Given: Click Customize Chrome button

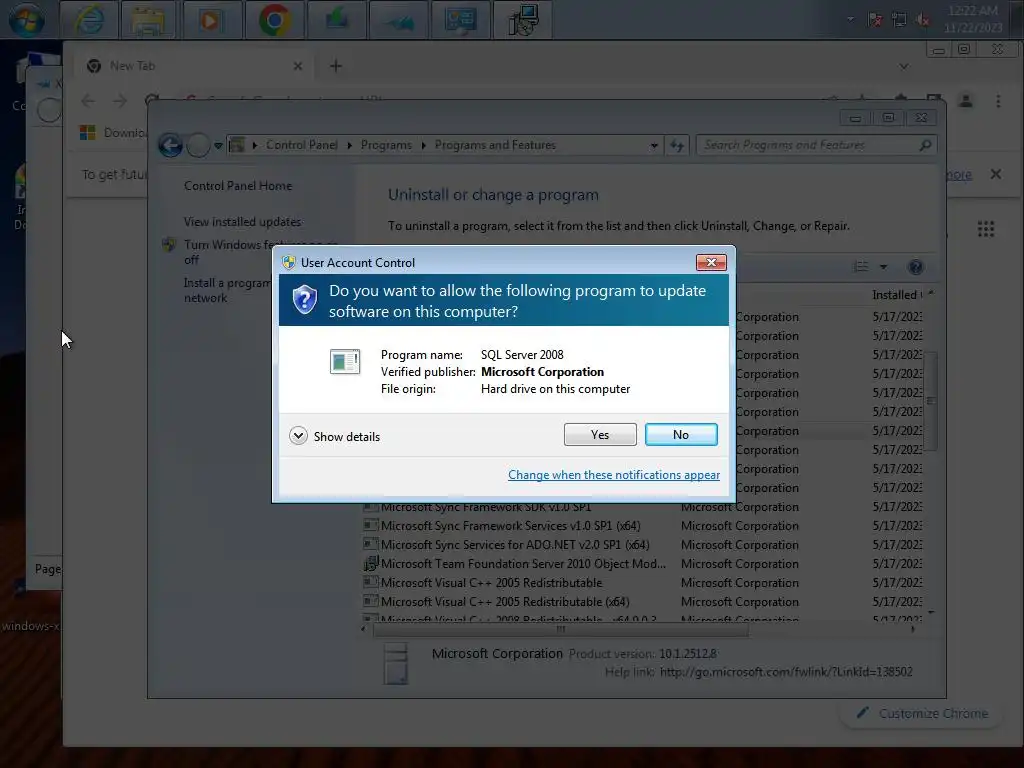Looking at the screenshot, I should (x=921, y=713).
